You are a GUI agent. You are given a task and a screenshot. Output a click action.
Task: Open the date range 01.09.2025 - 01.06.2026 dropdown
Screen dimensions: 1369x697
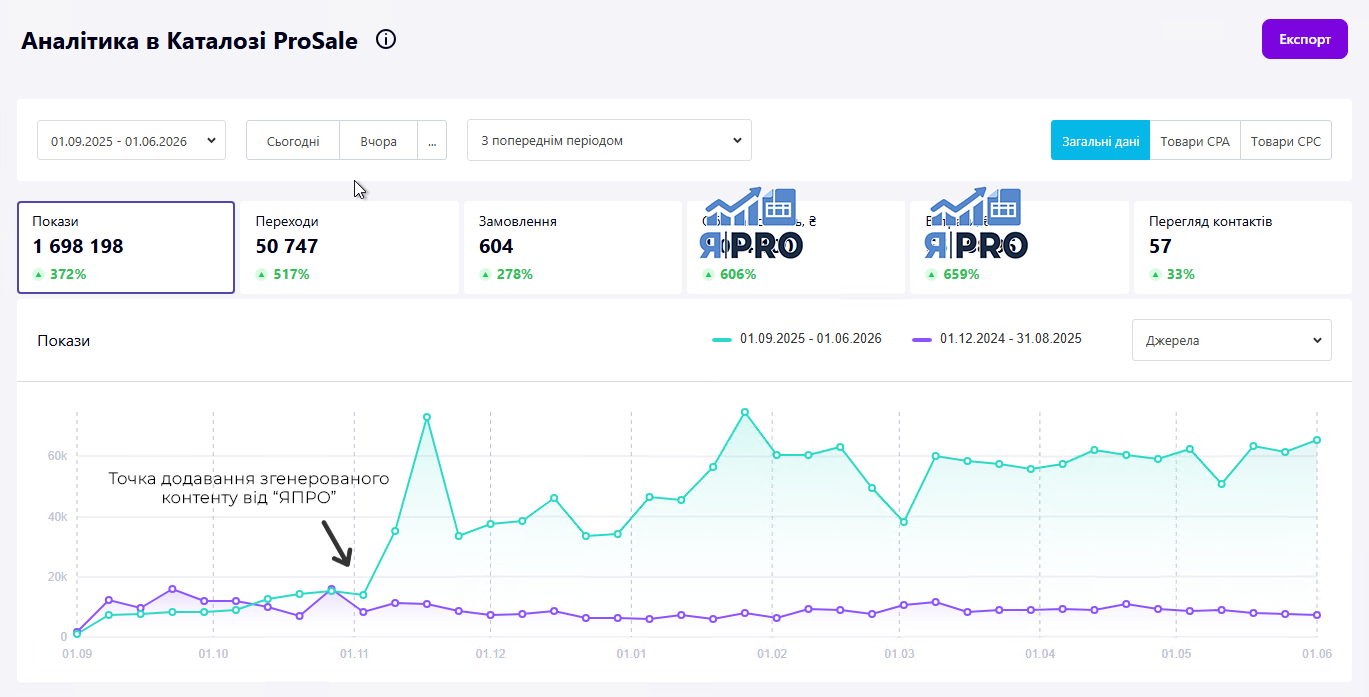tap(131, 141)
